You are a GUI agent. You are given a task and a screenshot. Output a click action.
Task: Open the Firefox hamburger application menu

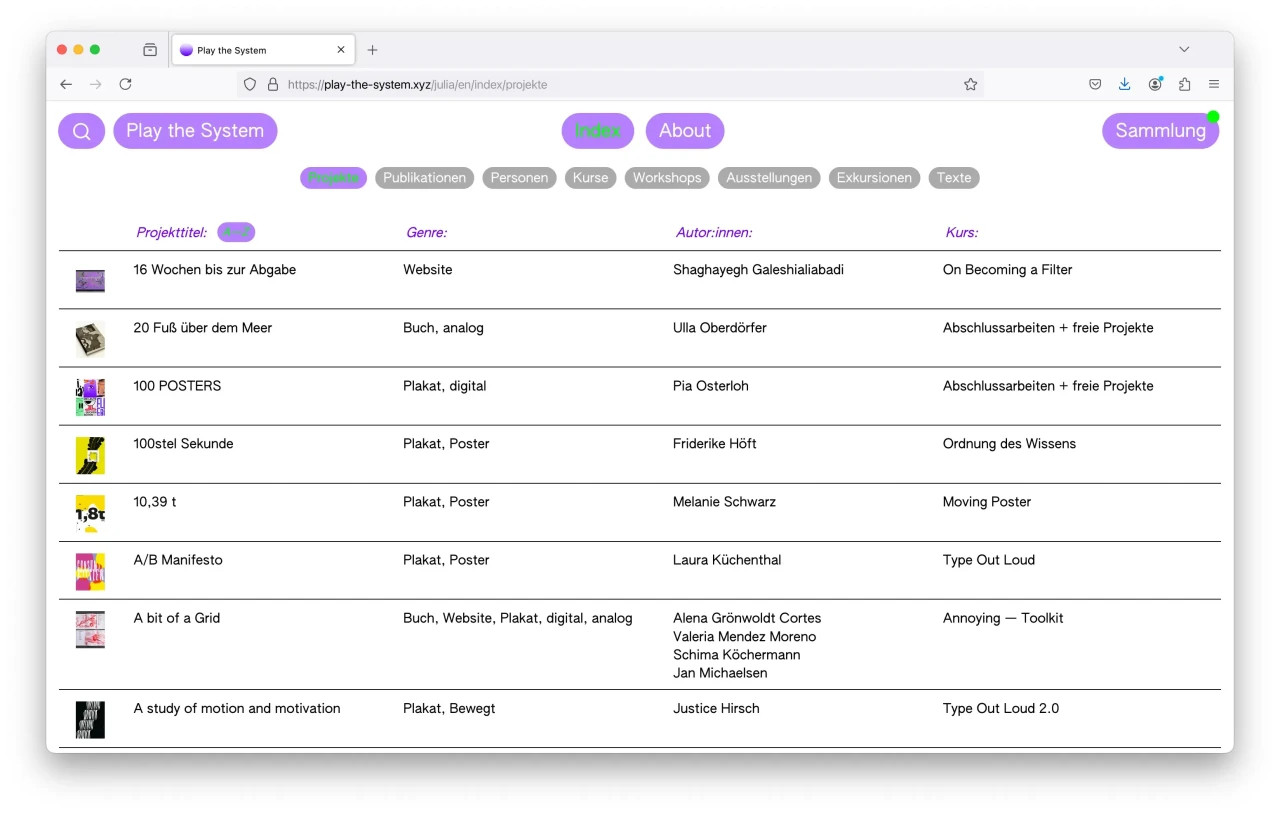coord(1214,85)
